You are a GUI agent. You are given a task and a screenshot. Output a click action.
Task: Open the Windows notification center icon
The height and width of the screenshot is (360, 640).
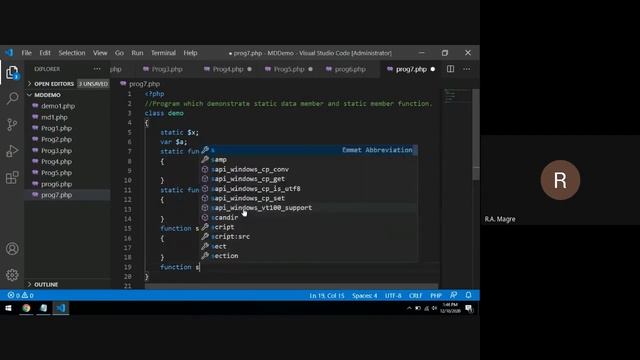[x=469, y=308]
